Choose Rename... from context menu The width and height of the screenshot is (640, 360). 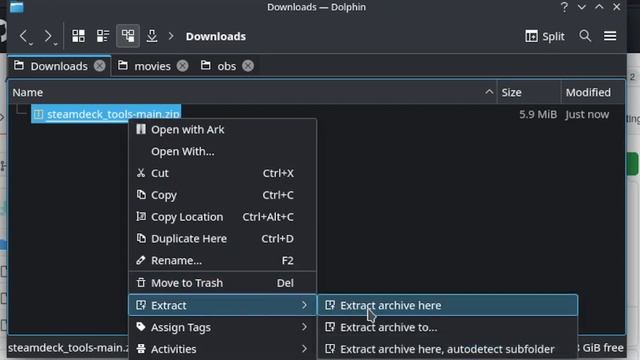(222, 260)
